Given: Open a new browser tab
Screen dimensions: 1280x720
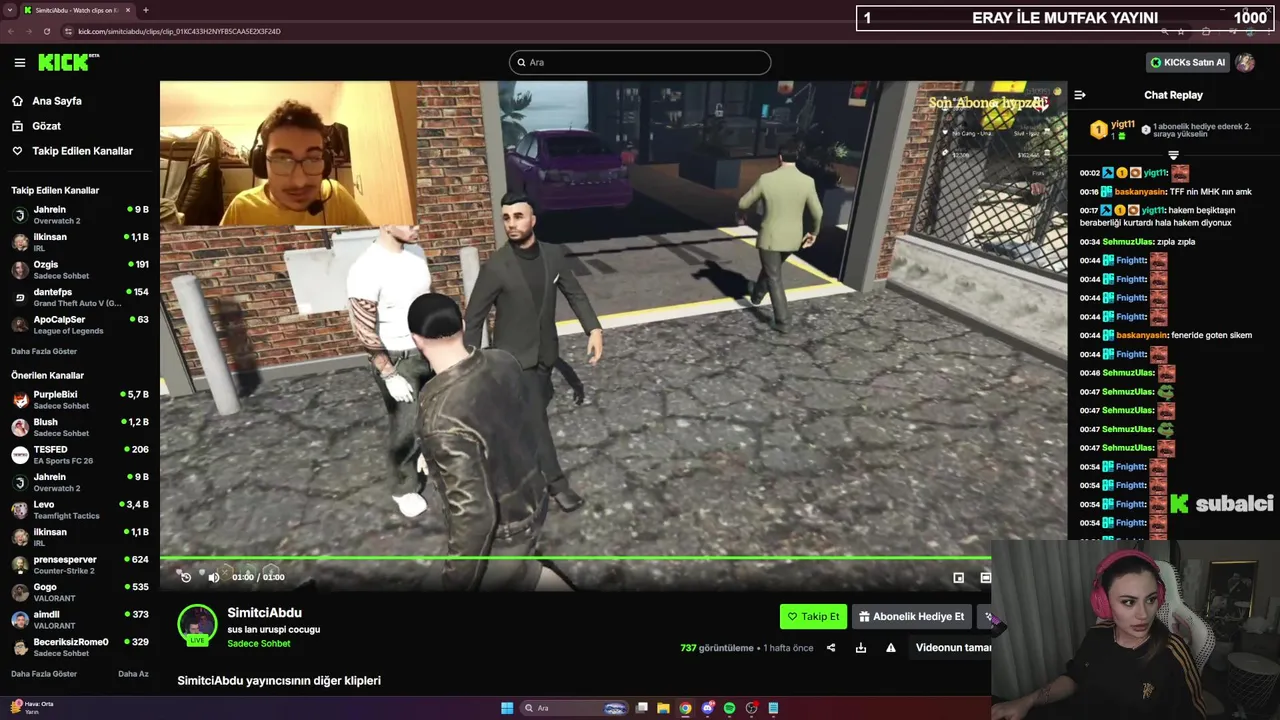Looking at the screenshot, I should pos(146,10).
